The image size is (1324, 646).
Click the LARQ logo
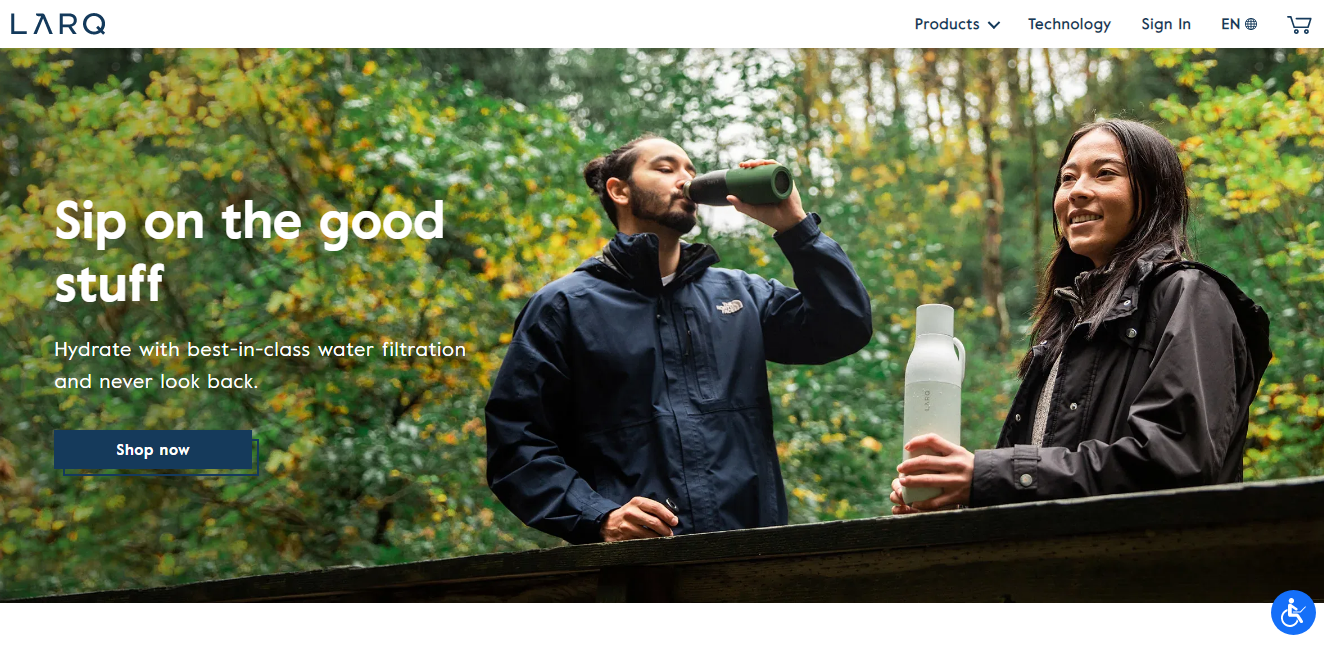point(58,24)
